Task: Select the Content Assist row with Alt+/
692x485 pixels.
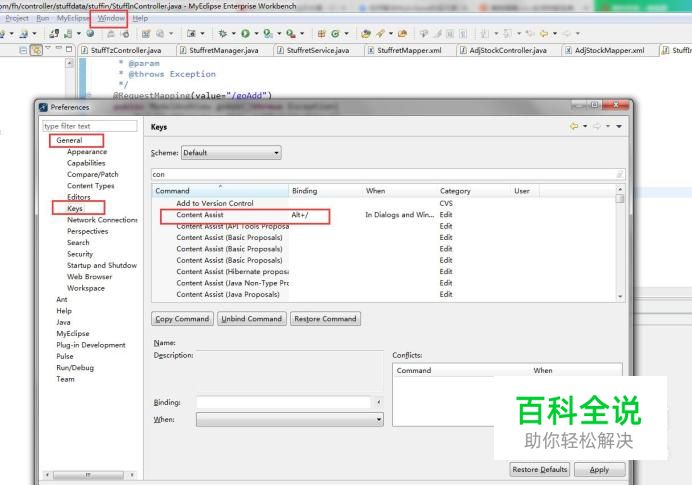Action: tap(383, 215)
